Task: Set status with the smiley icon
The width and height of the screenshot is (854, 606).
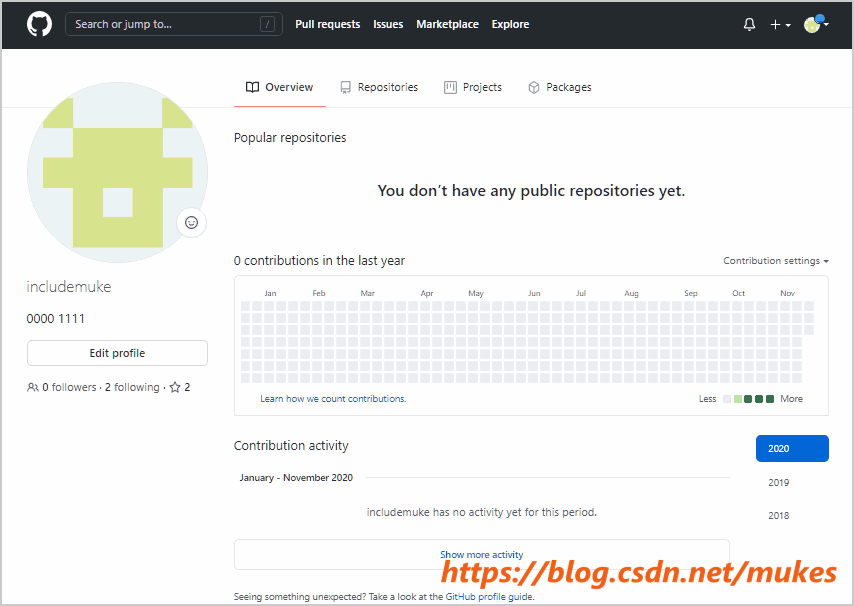Action: [191, 222]
